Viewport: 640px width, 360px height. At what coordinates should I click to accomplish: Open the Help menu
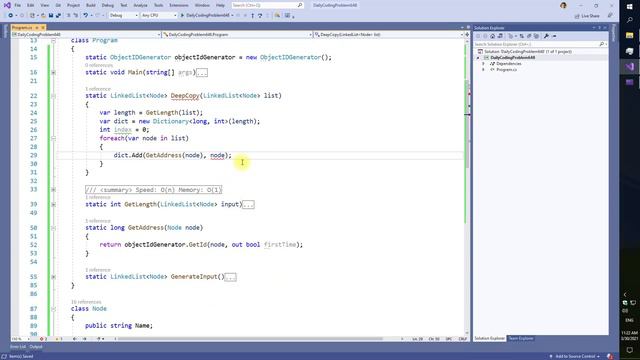pyautogui.click(x=220, y=5)
